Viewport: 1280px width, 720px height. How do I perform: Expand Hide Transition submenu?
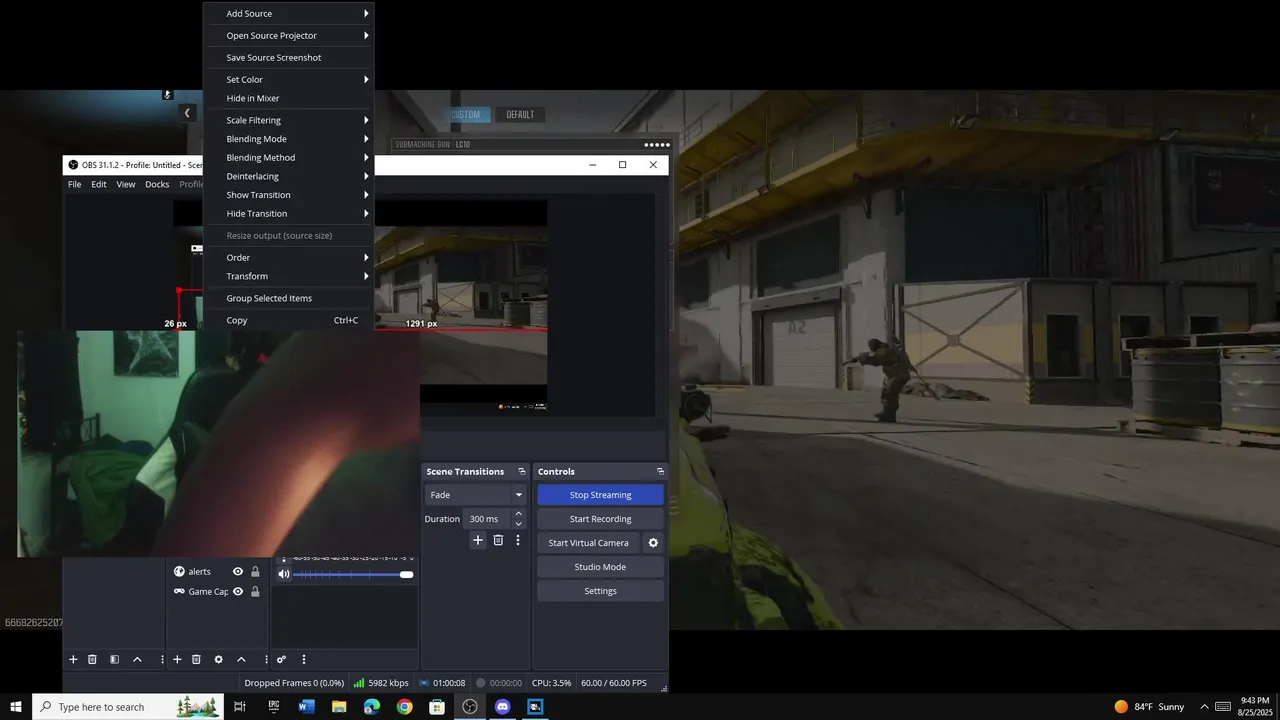(x=289, y=213)
